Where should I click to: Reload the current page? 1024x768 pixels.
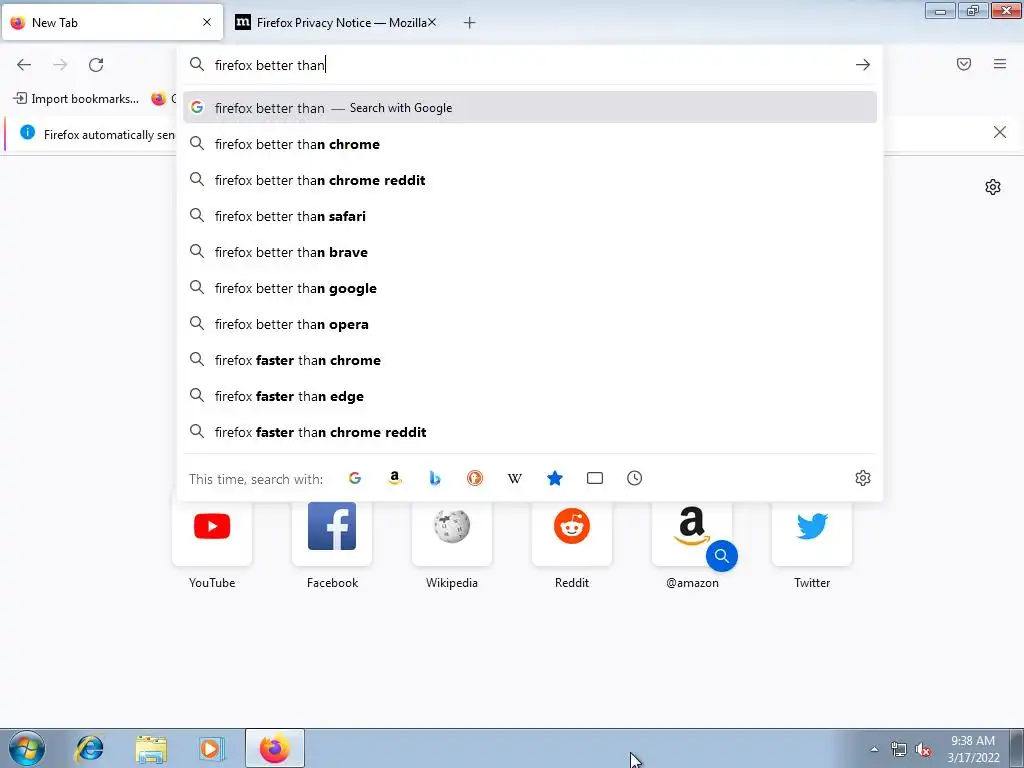[96, 65]
